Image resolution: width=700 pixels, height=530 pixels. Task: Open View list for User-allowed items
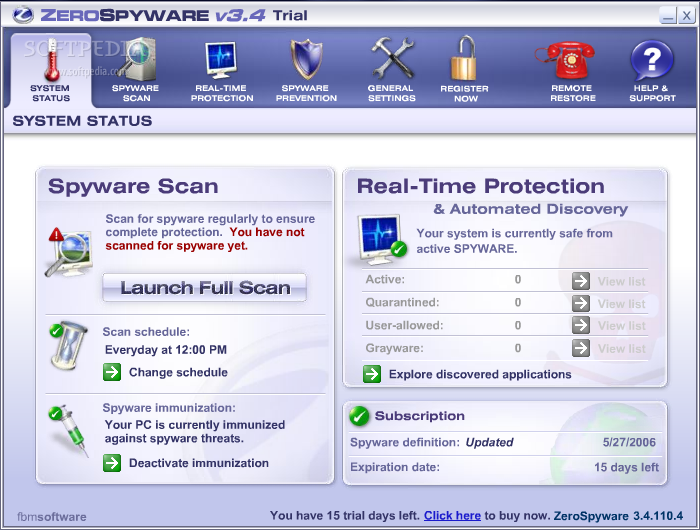click(621, 326)
